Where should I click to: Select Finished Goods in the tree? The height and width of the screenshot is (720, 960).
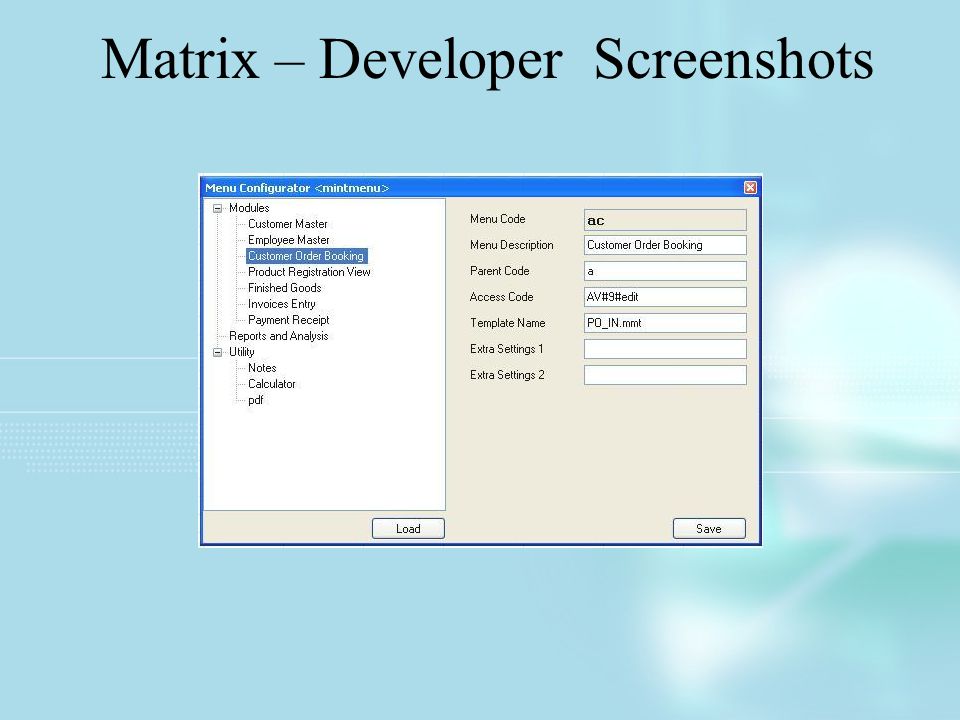(284, 288)
